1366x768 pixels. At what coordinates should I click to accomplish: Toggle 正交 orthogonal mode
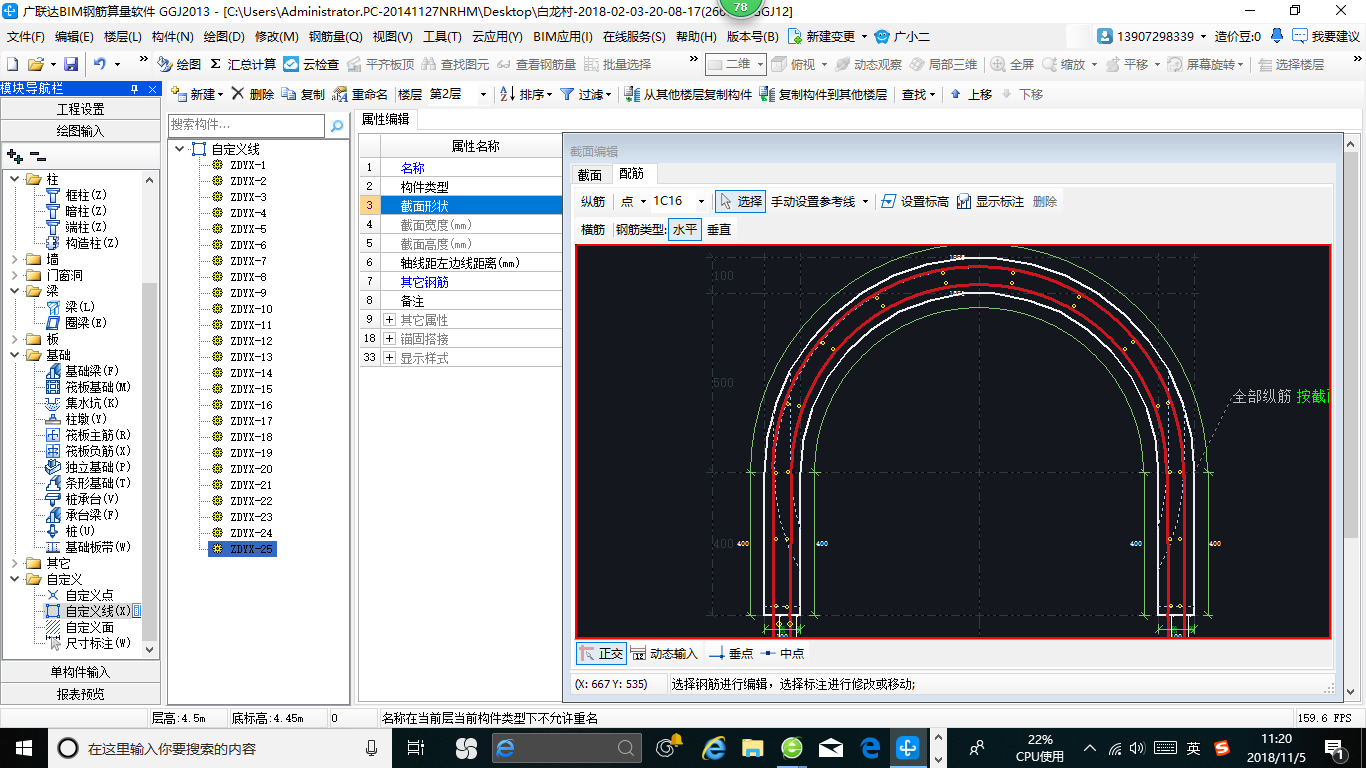tap(601, 653)
